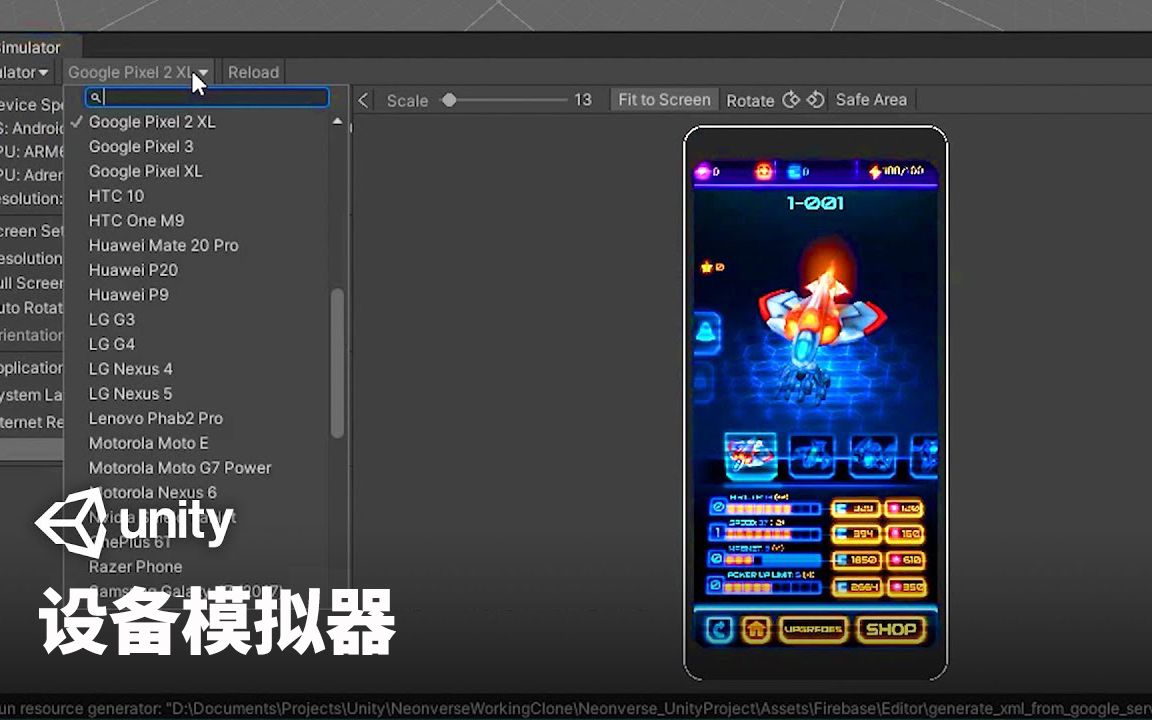Click the 1-001 level label in game
This screenshot has height=720, width=1152.
[x=815, y=204]
